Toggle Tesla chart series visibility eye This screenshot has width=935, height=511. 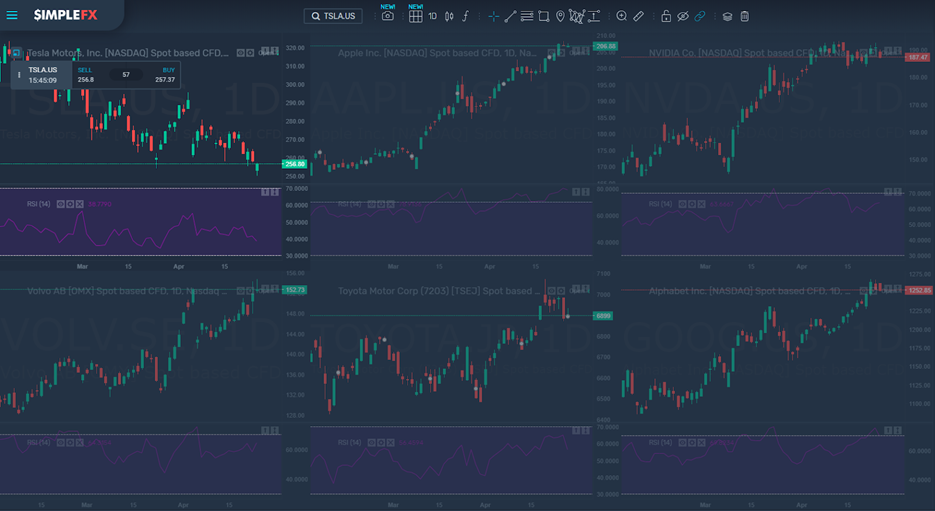240,53
